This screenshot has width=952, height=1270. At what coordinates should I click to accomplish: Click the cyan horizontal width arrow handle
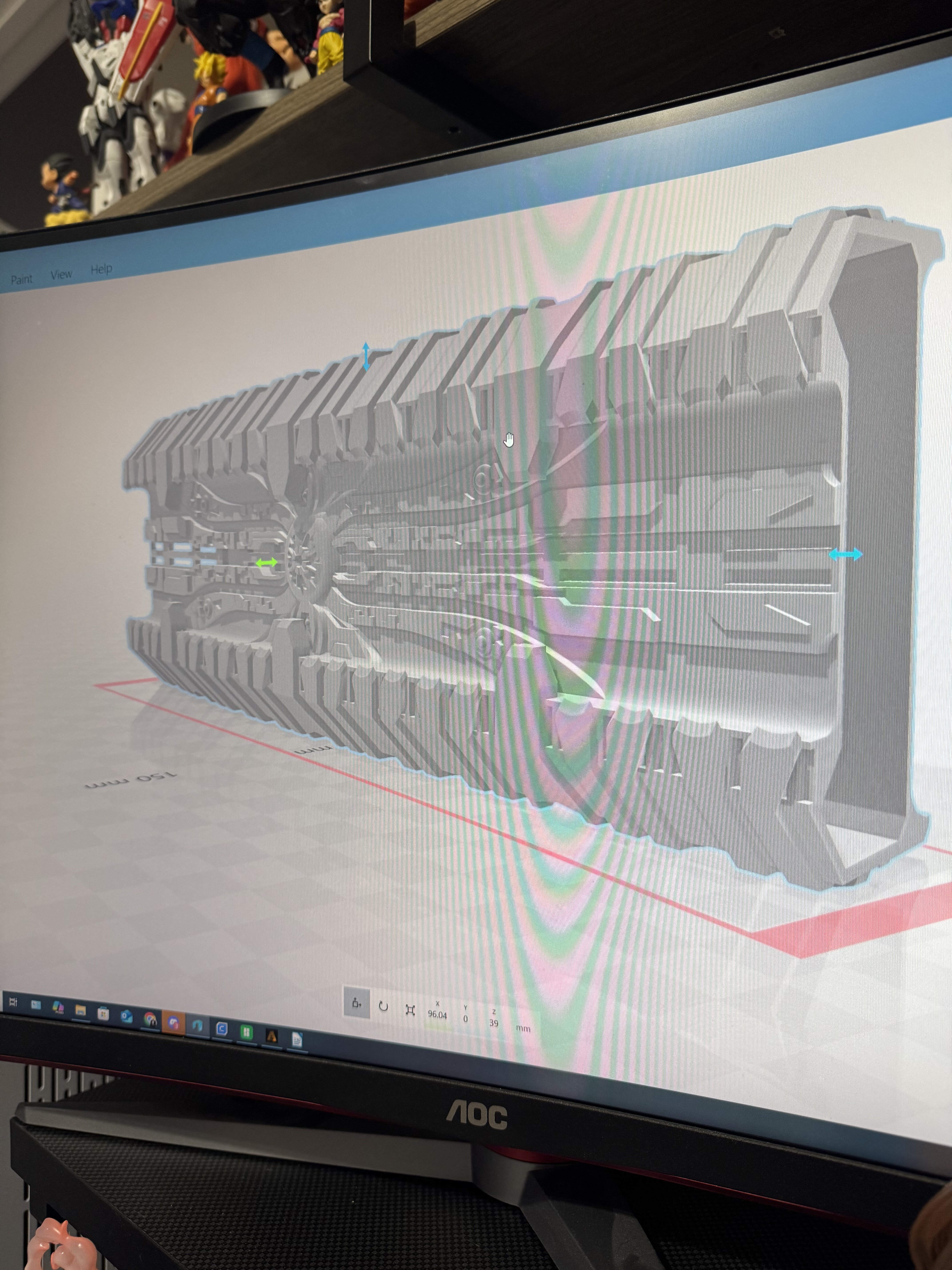click(x=845, y=554)
